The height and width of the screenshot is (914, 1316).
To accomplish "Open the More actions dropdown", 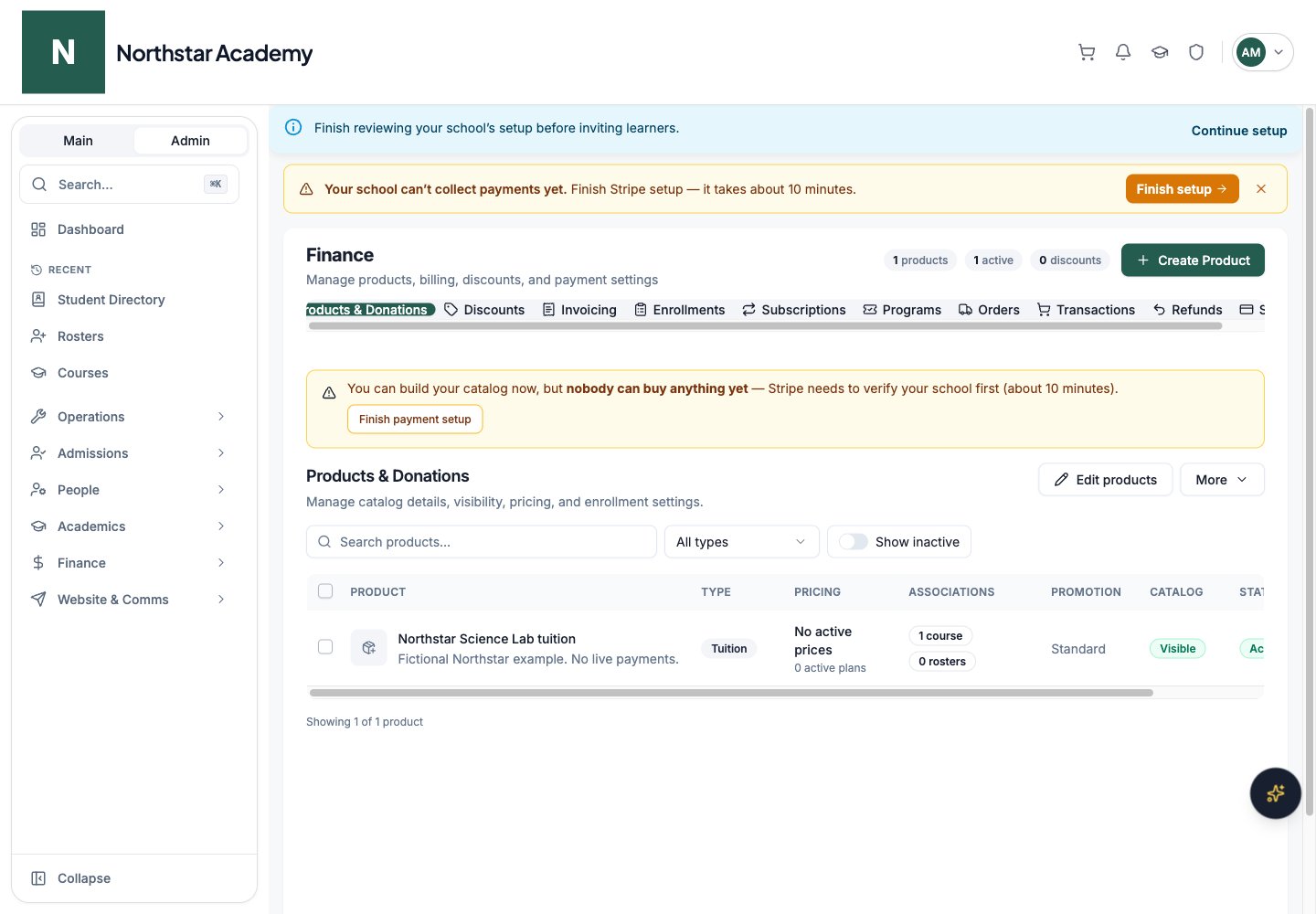I will [1222, 480].
